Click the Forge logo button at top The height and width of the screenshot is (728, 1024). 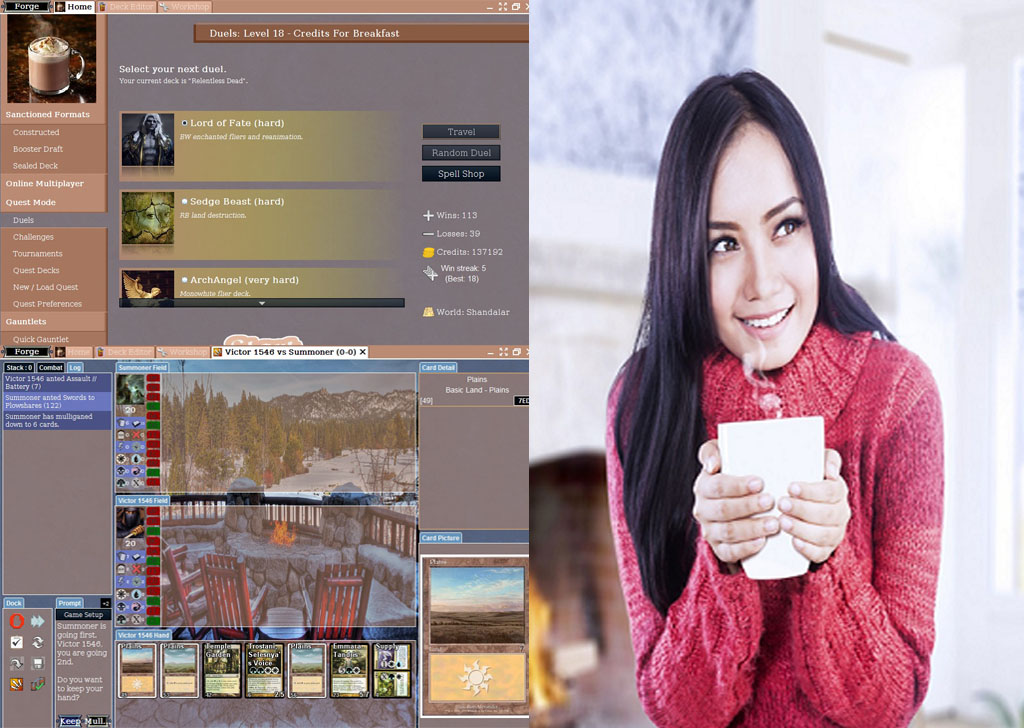26,7
